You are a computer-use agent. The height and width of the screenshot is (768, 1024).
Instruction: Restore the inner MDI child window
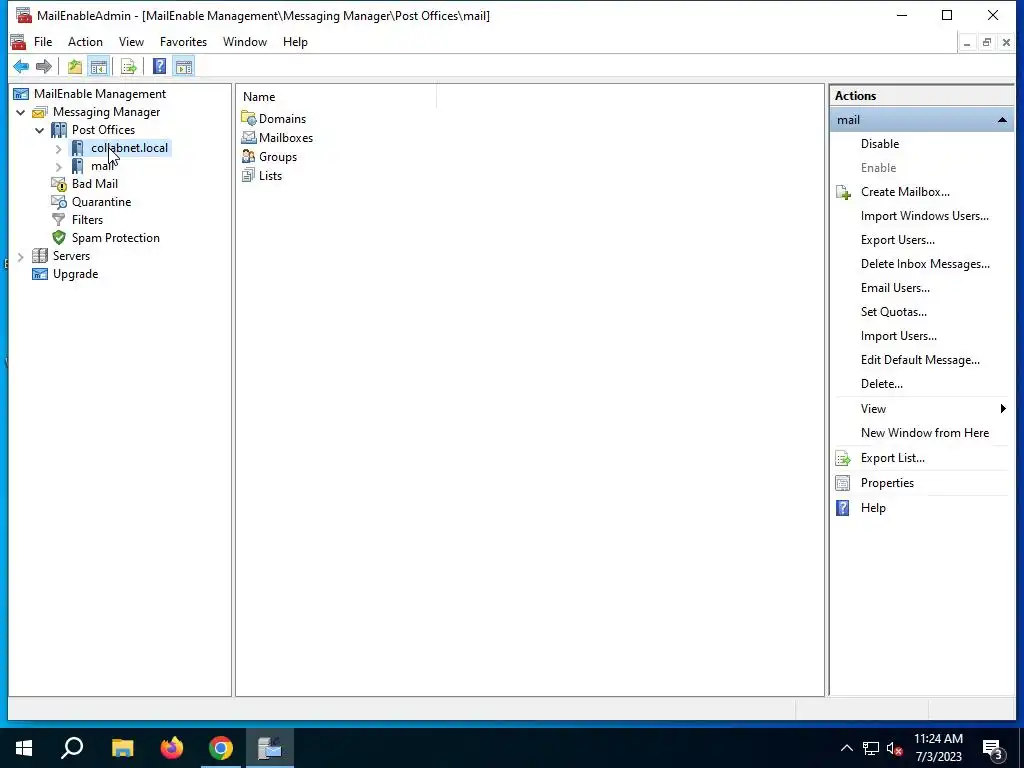[987, 42]
